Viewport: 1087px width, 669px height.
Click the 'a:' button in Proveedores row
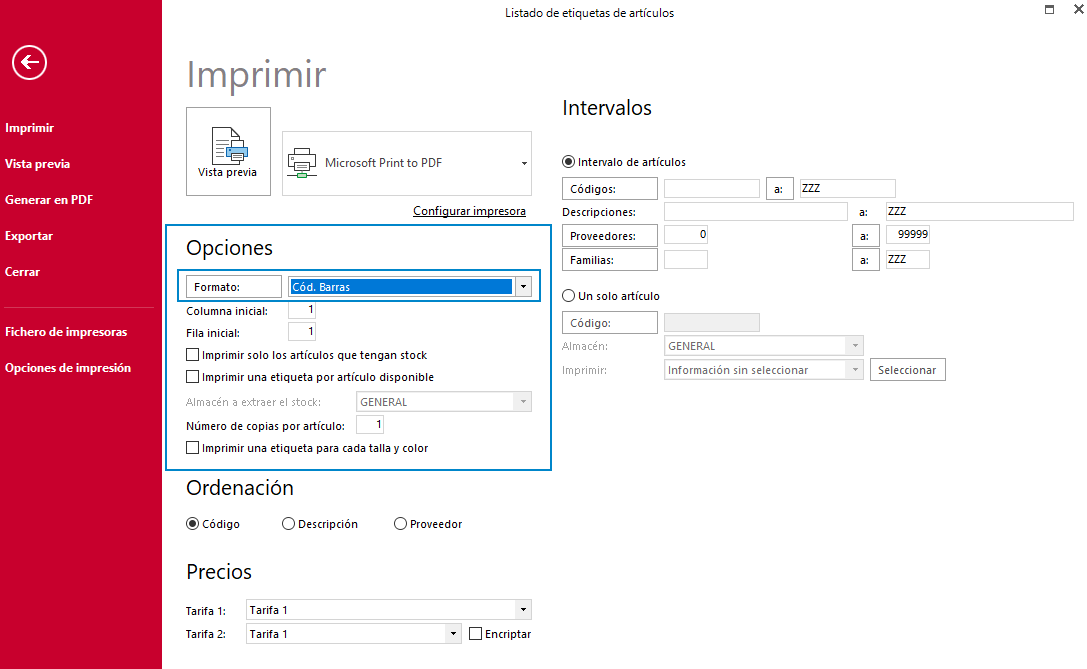click(866, 236)
